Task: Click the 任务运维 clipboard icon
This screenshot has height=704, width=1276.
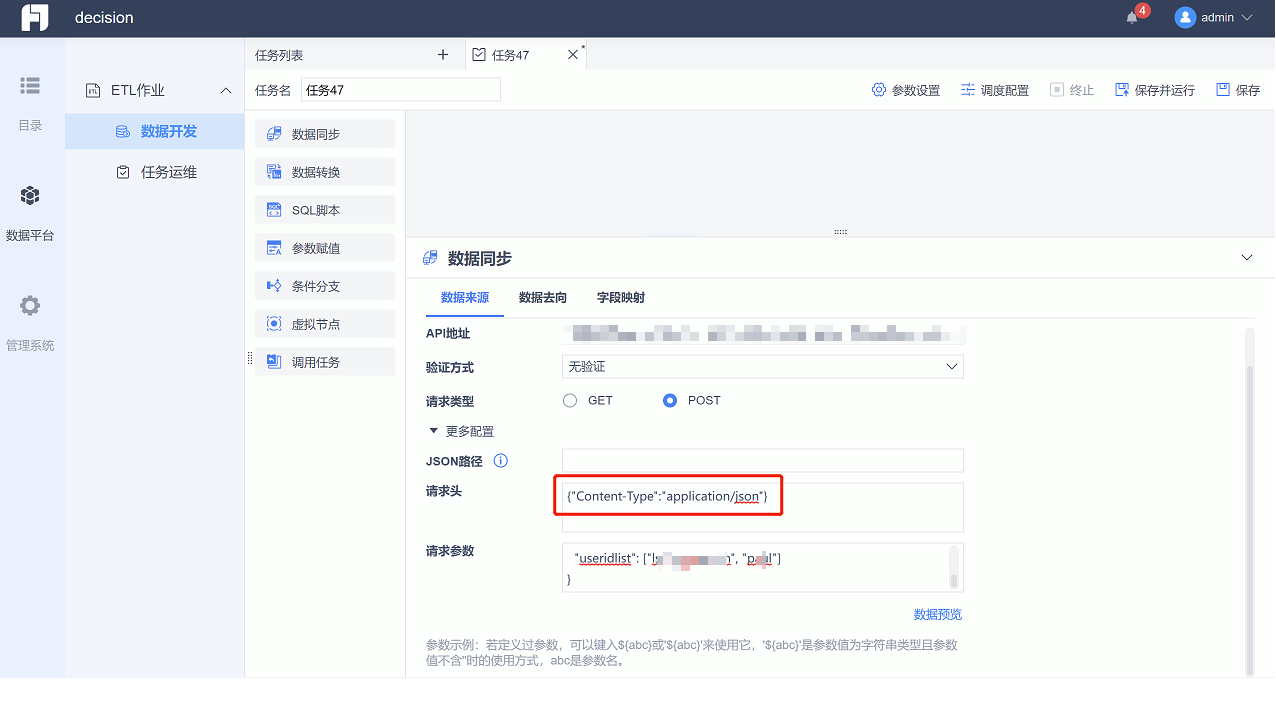Action: click(x=123, y=172)
